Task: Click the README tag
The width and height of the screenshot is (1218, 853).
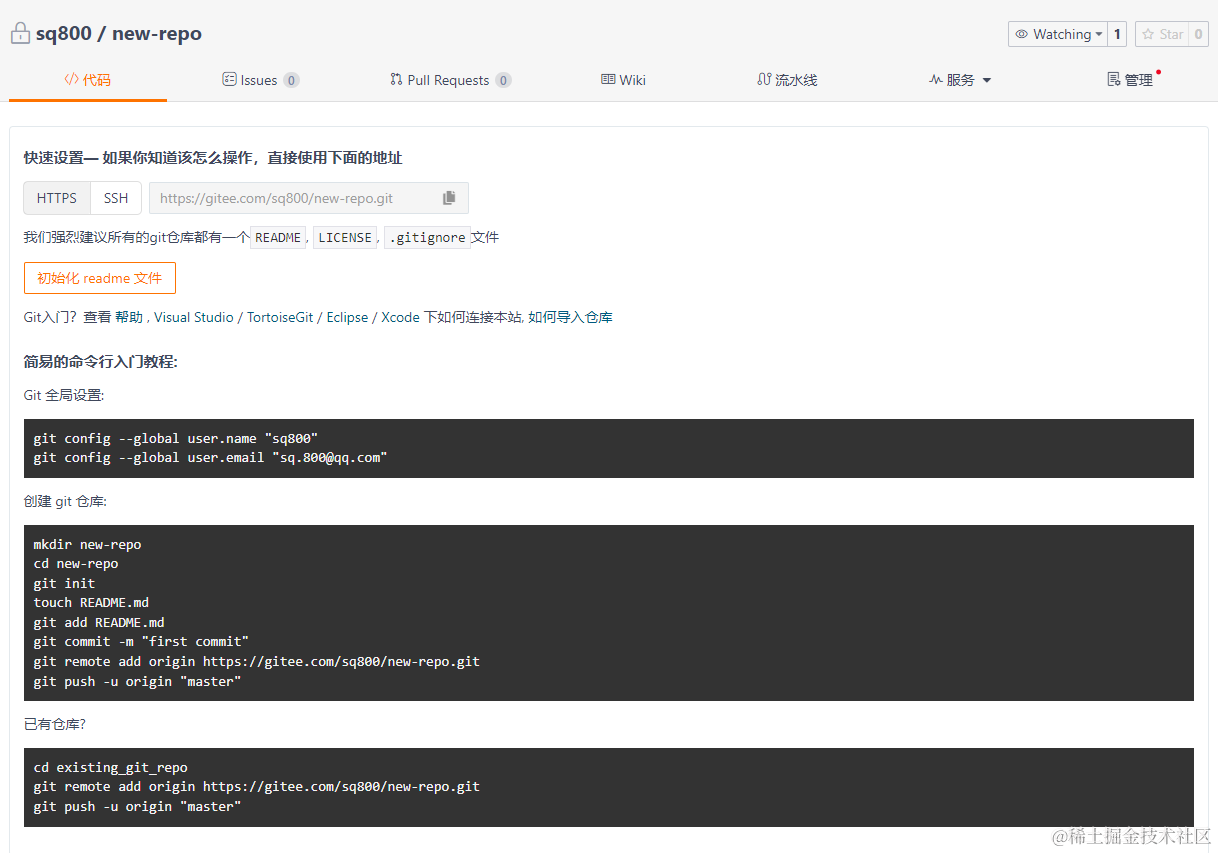Action: pos(278,238)
